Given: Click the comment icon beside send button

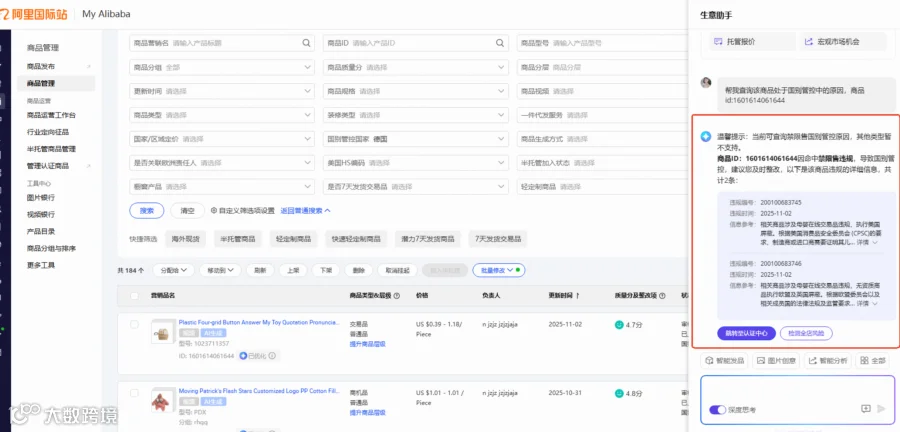Looking at the screenshot, I should click(x=866, y=408).
